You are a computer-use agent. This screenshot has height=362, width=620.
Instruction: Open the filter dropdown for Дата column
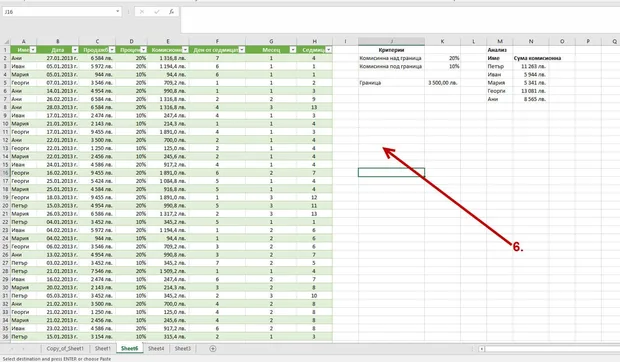75,50
